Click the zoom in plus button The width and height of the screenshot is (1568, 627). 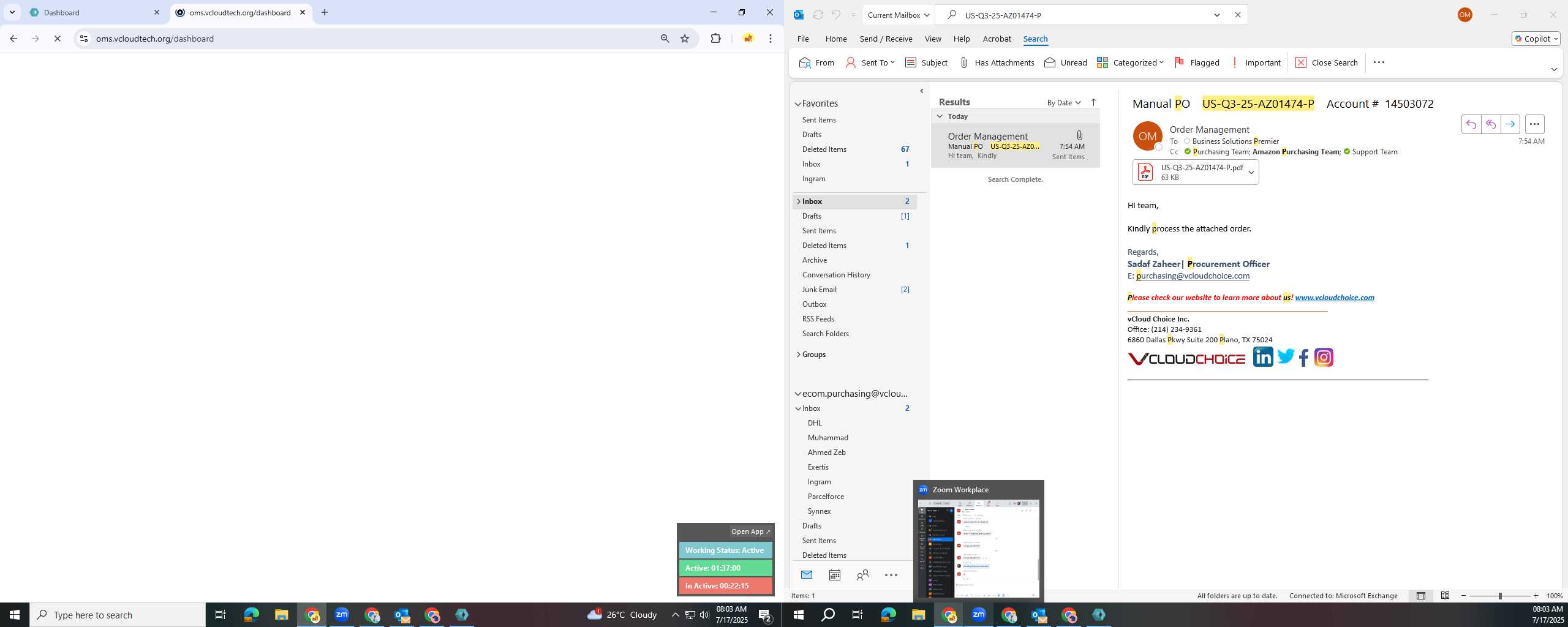click(x=1536, y=596)
